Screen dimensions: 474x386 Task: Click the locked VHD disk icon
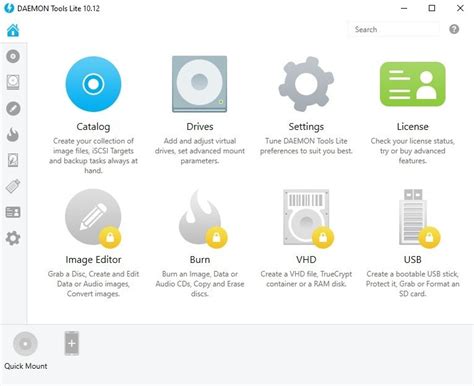coord(307,218)
